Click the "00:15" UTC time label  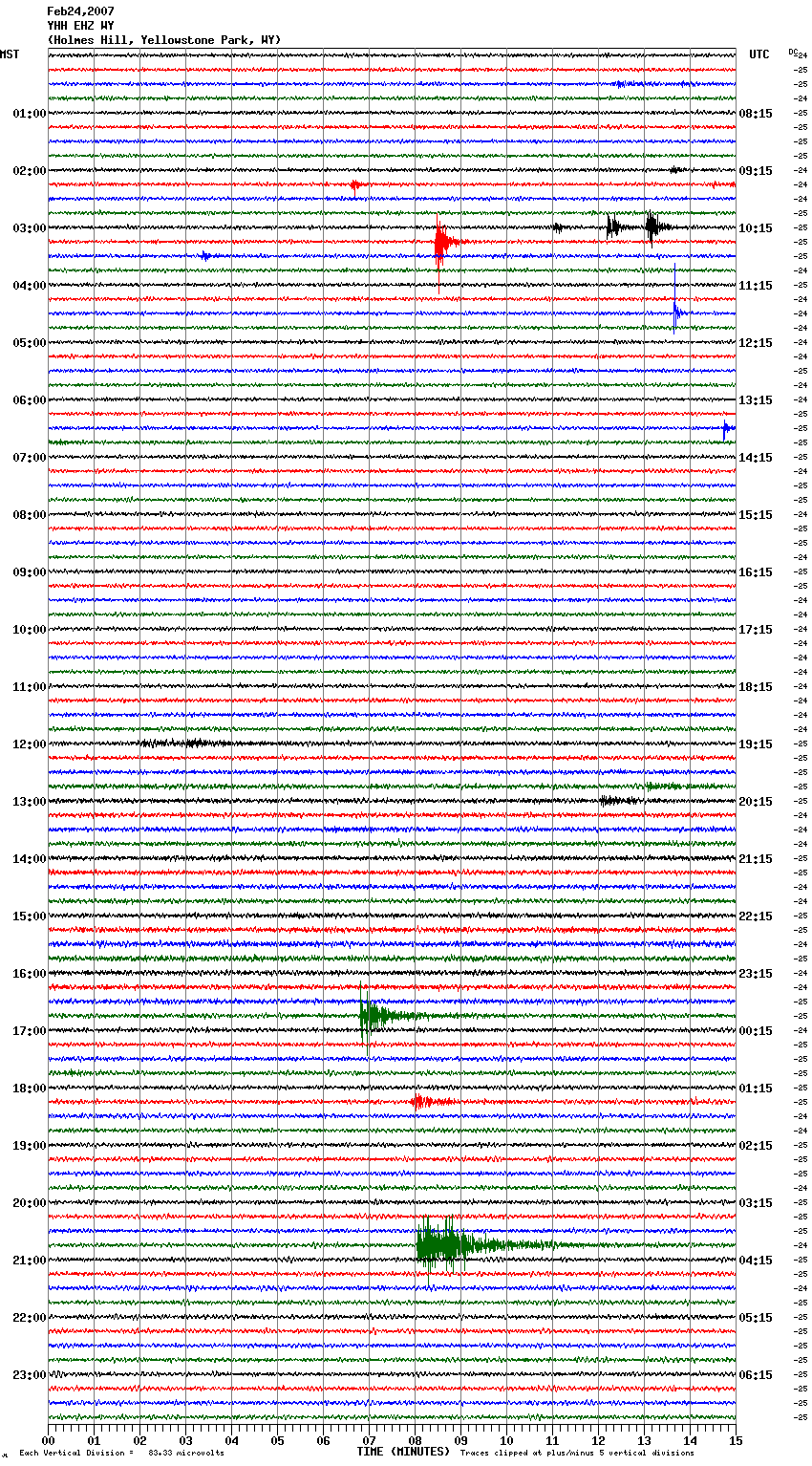[x=756, y=1031]
